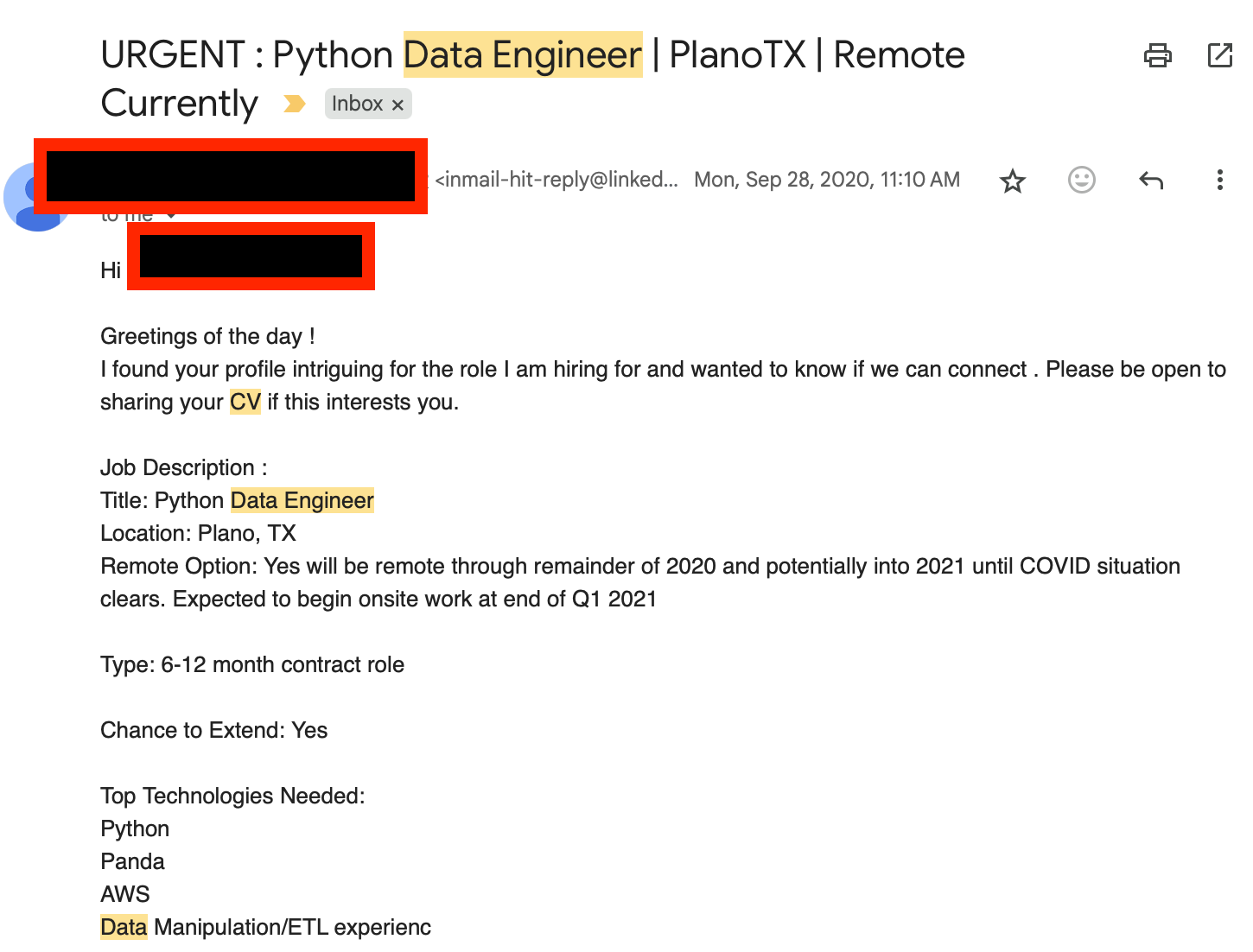Open the three-dot More options menu
This screenshot has width=1253, height=952.
pos(1219,180)
